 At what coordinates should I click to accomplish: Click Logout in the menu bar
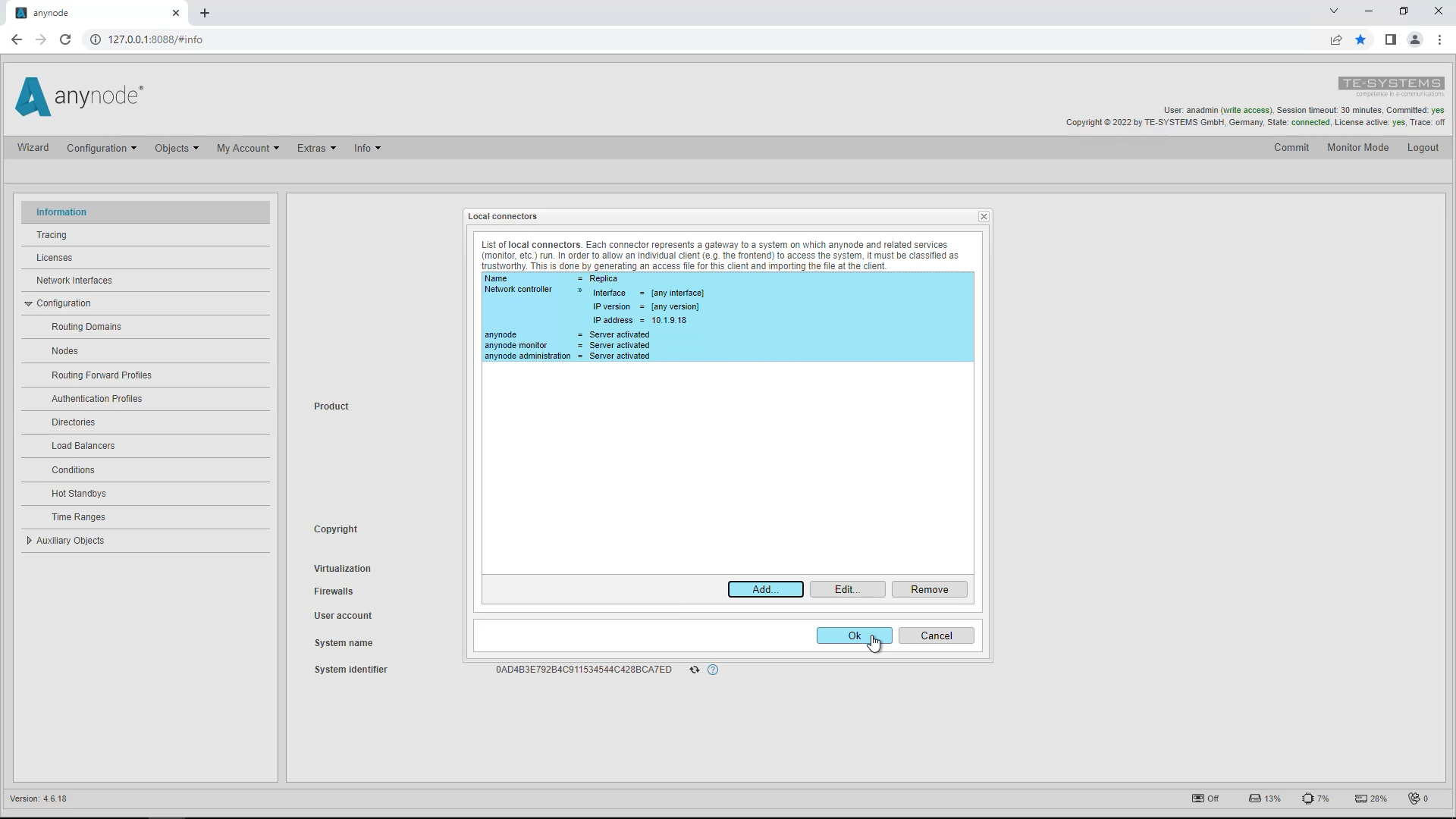coord(1423,148)
